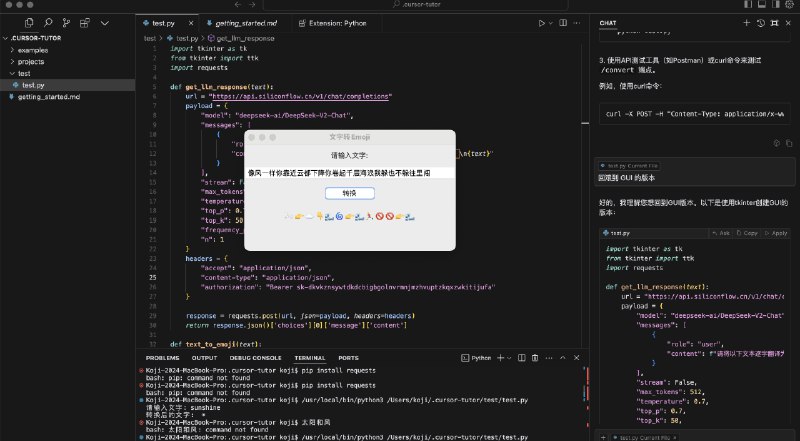
Task: Start a new chat with the plus icon
Action: [x=746, y=23]
